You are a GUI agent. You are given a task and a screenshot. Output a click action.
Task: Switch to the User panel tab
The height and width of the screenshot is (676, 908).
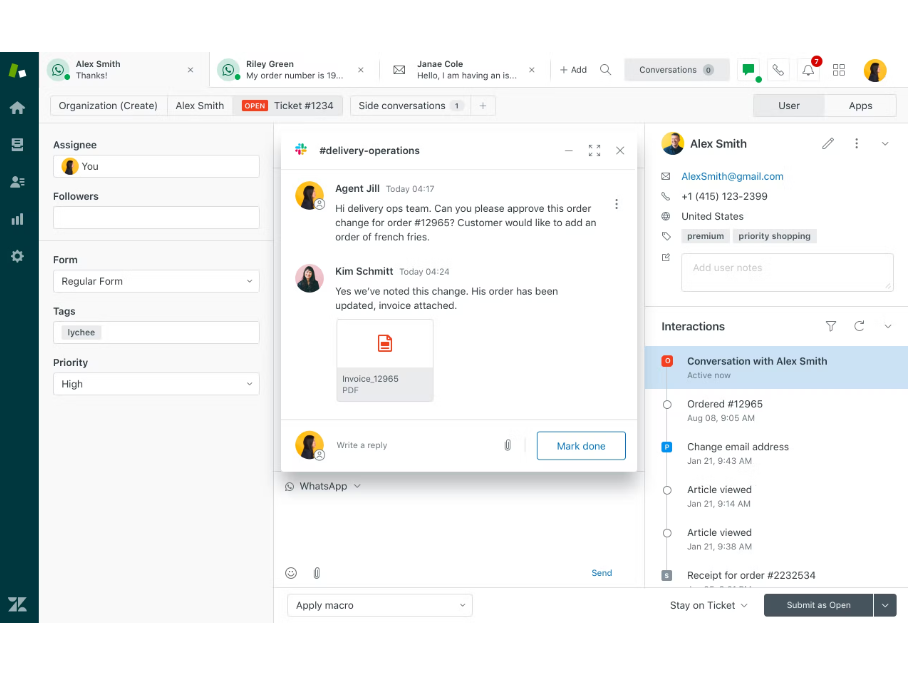coord(789,105)
